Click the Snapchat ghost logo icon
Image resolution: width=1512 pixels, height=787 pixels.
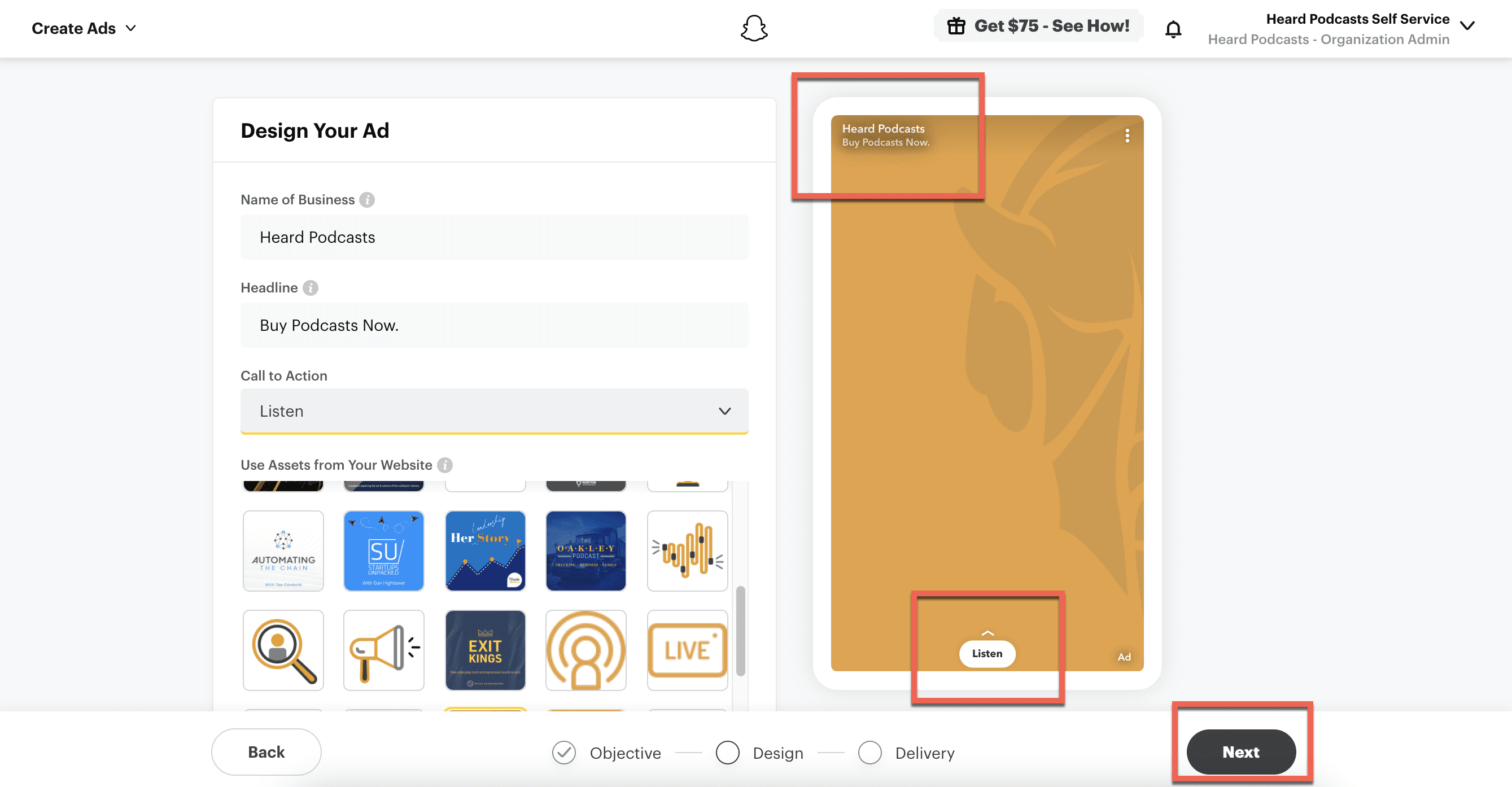tap(754, 28)
